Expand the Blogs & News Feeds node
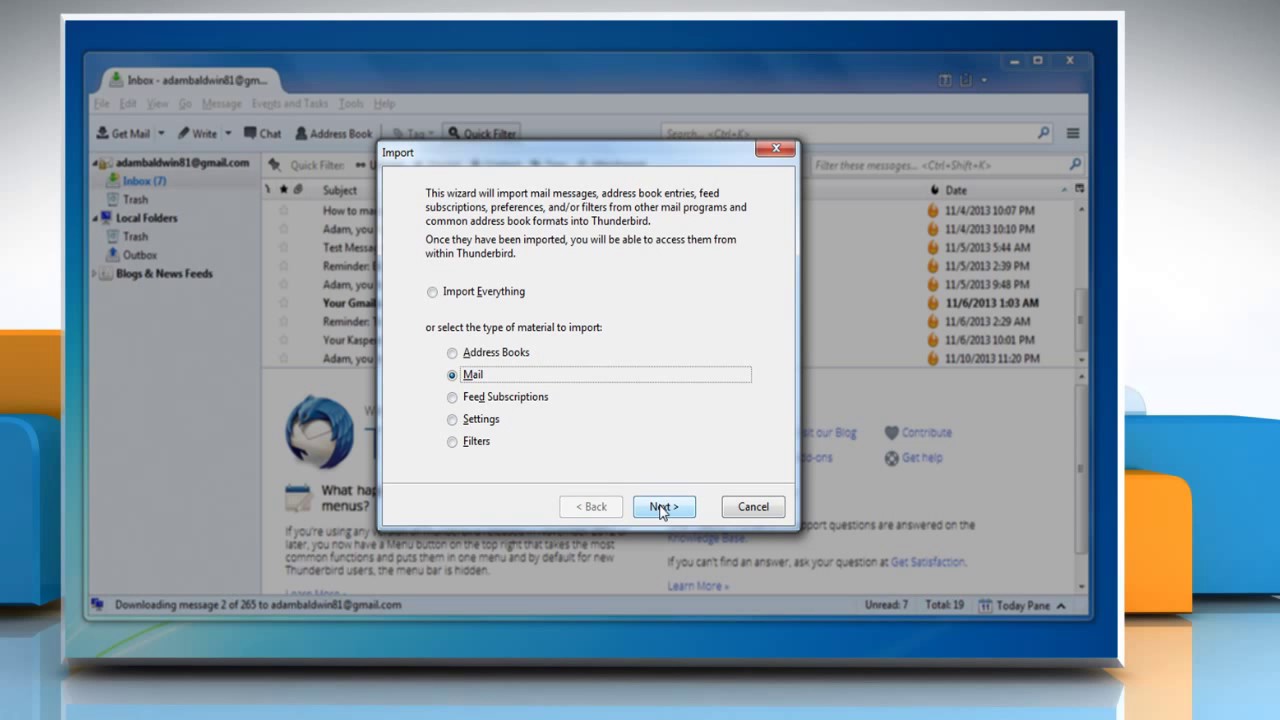This screenshot has width=1280, height=720. point(96,274)
